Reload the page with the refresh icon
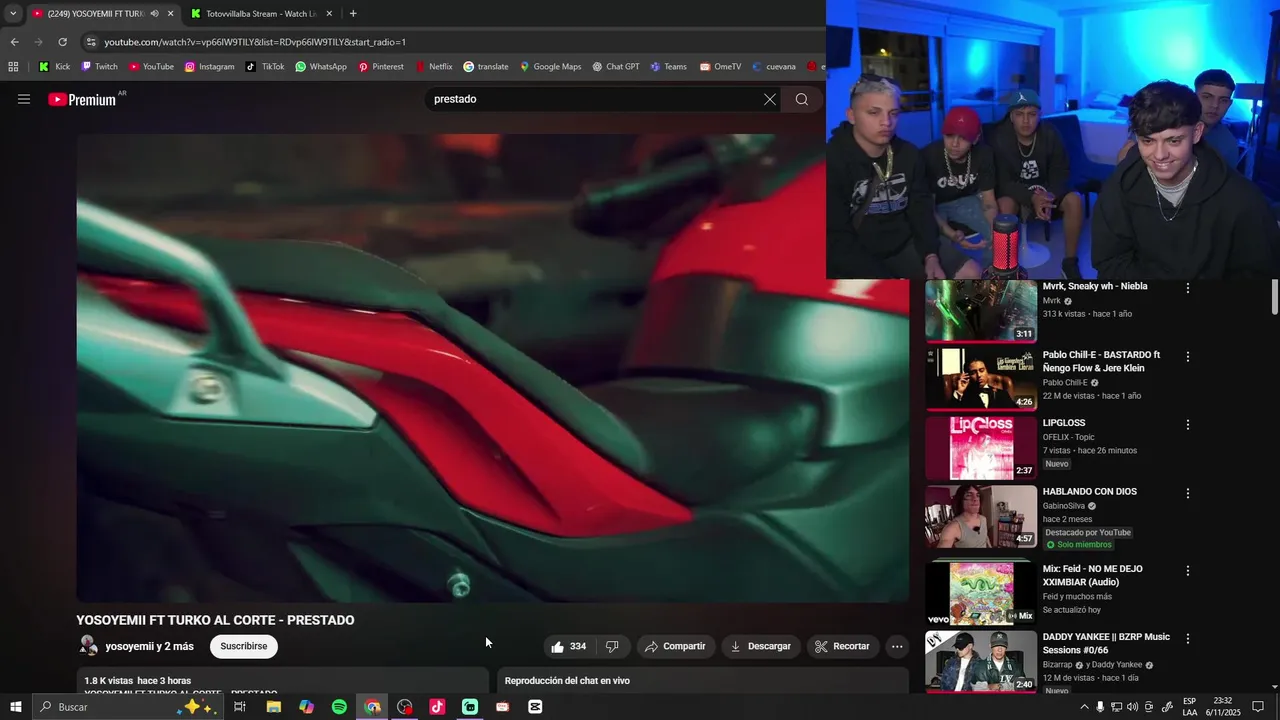Image resolution: width=1280 pixels, height=720 pixels. (x=62, y=42)
